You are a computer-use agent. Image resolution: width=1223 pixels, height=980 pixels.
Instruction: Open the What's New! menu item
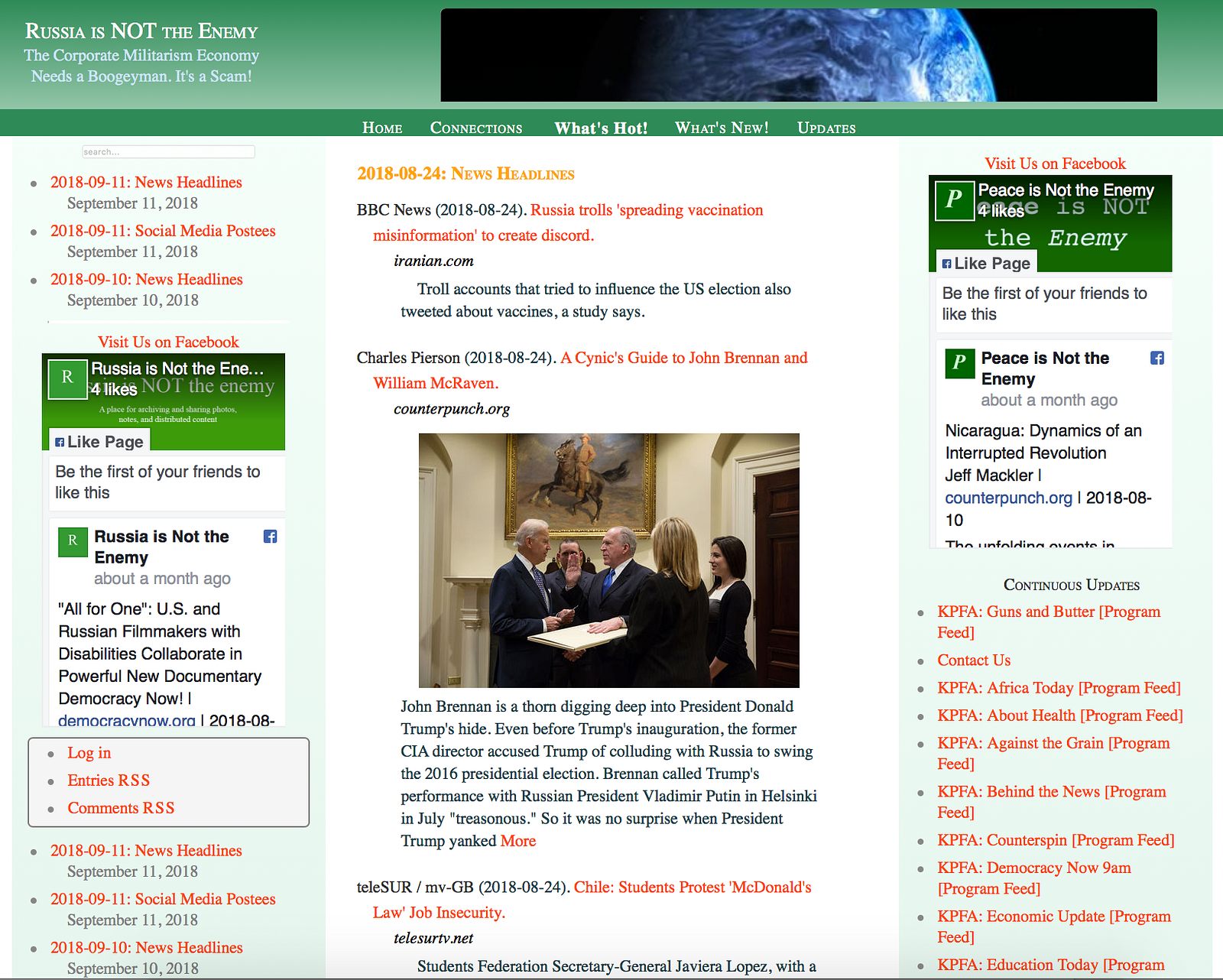(722, 128)
